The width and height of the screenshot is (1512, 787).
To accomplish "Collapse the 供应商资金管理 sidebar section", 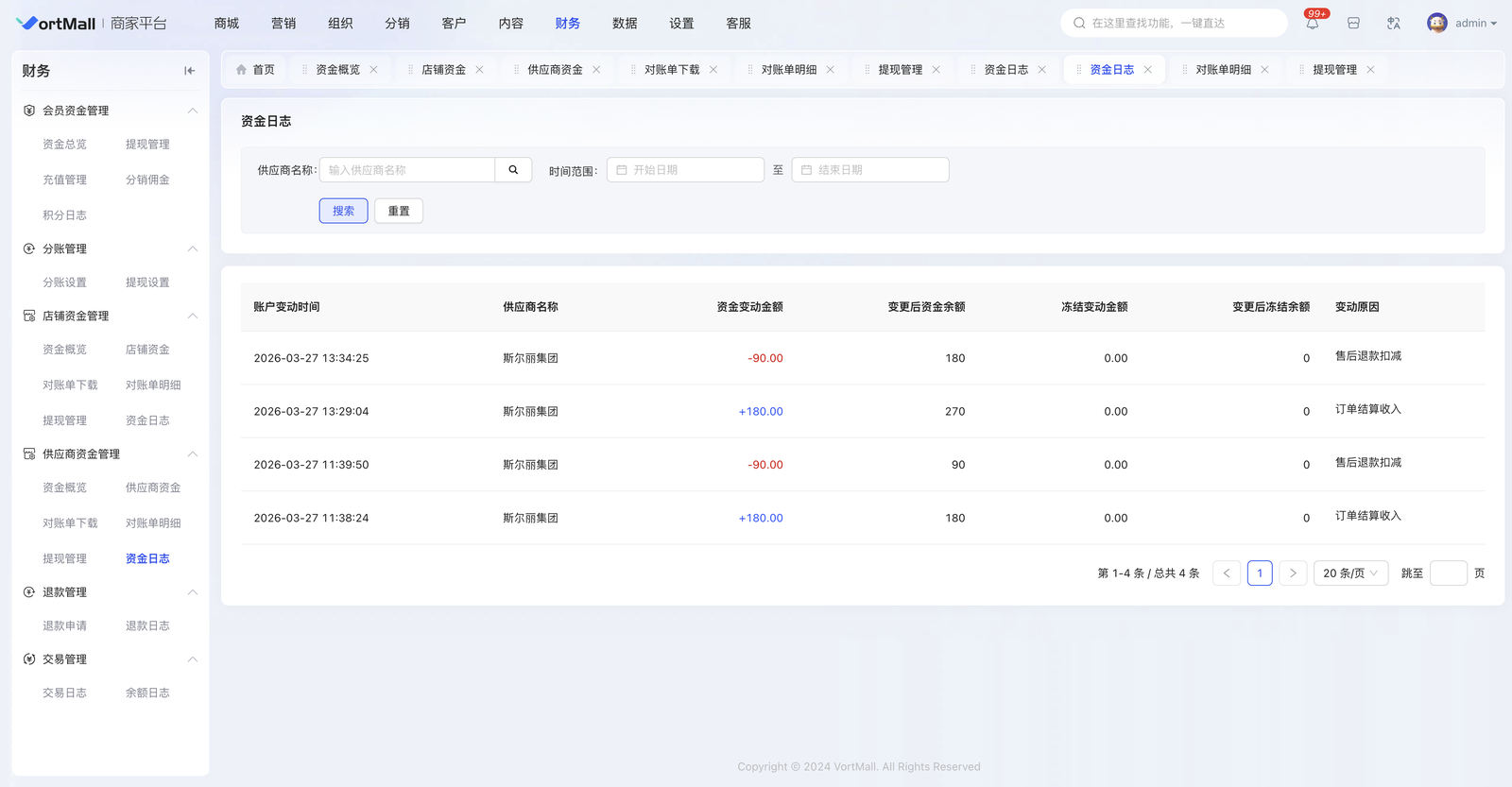I will pyautogui.click(x=192, y=454).
